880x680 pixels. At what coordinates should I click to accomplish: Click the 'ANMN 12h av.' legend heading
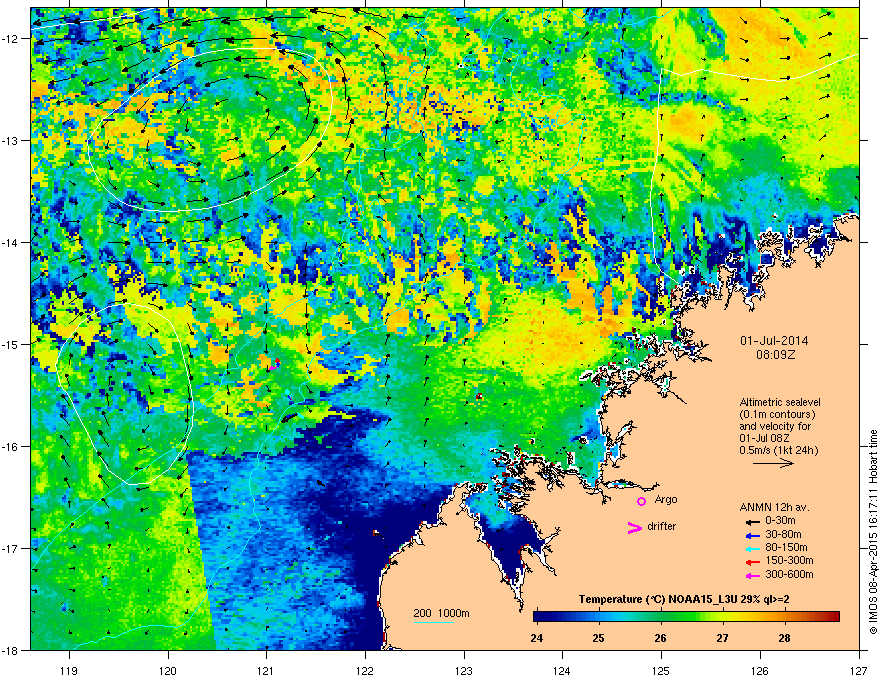(774, 507)
